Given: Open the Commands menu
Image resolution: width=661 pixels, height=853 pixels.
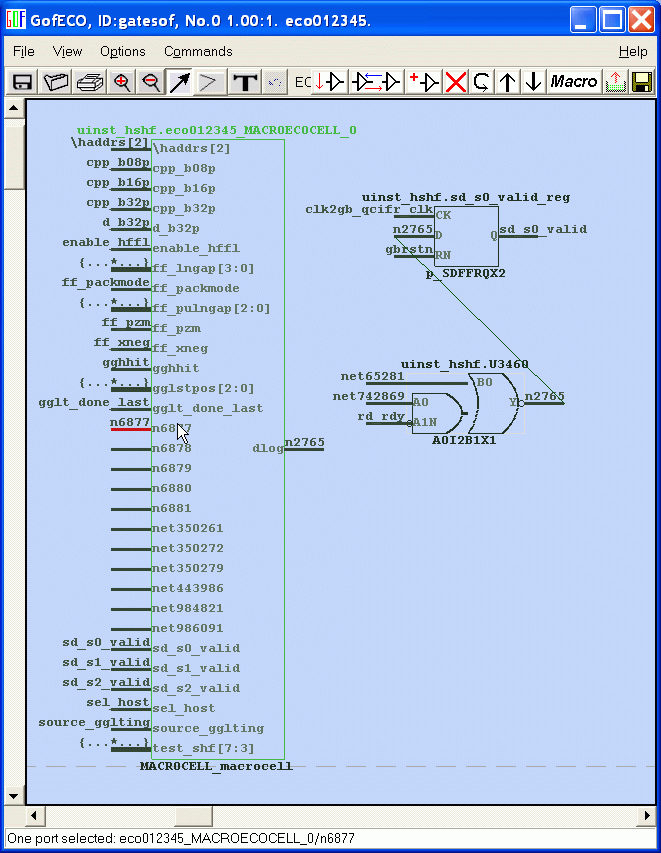Looking at the screenshot, I should coord(198,51).
